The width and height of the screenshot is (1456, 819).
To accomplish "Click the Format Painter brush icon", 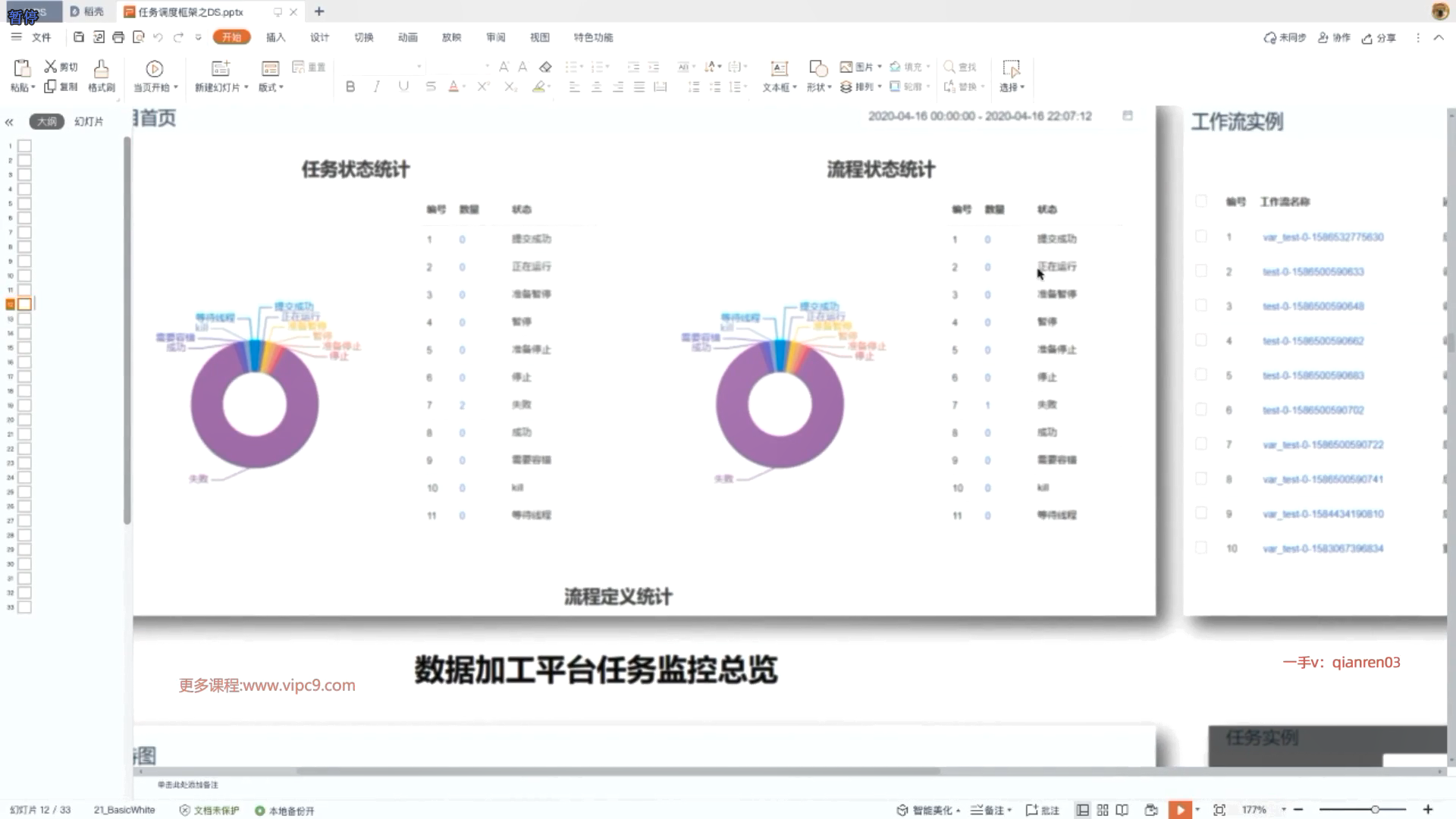I will (x=101, y=69).
